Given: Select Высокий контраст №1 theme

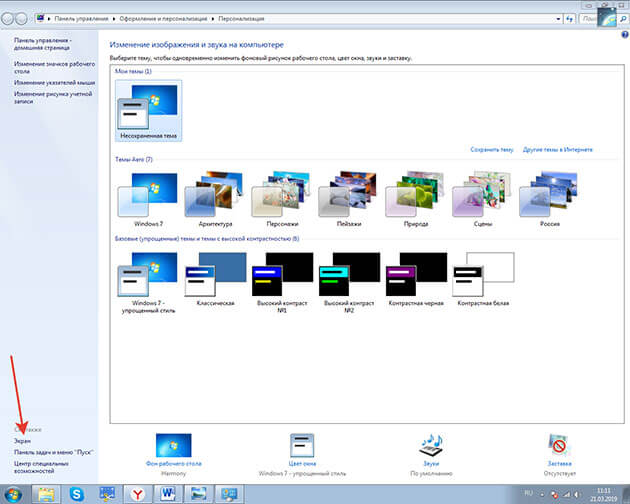Looking at the screenshot, I should (282, 283).
